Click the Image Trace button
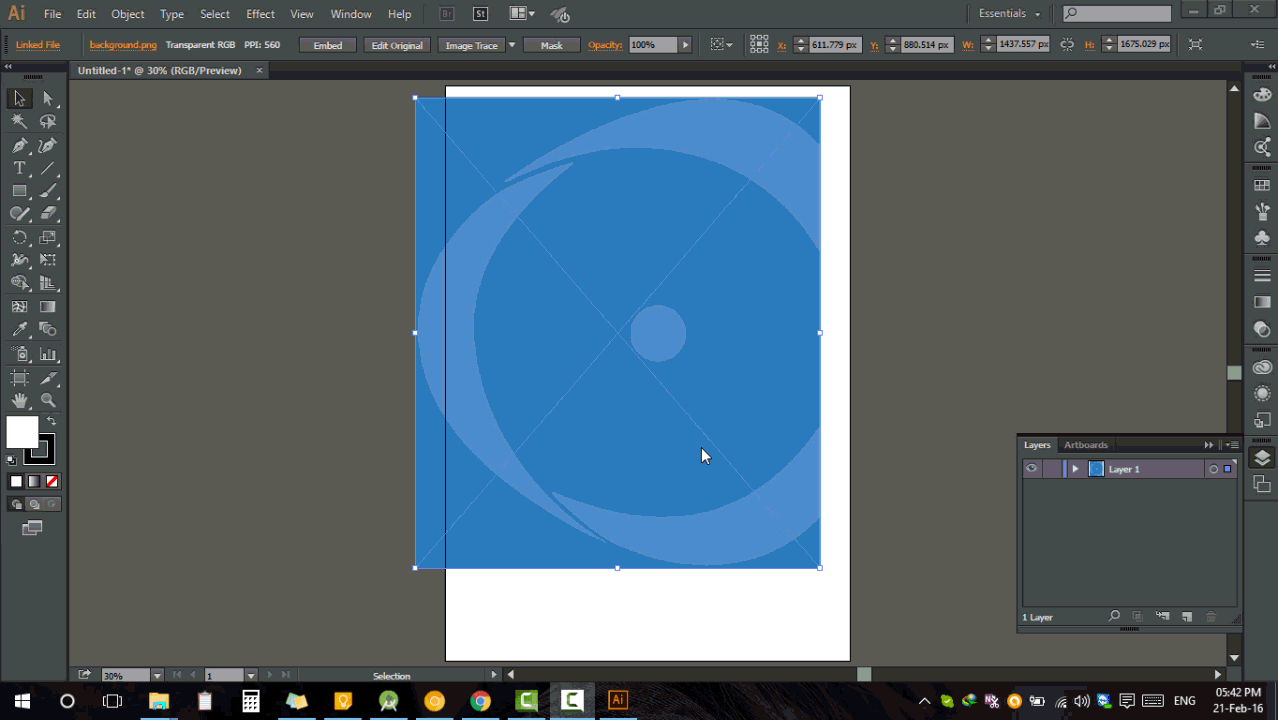1278x720 pixels. (472, 45)
